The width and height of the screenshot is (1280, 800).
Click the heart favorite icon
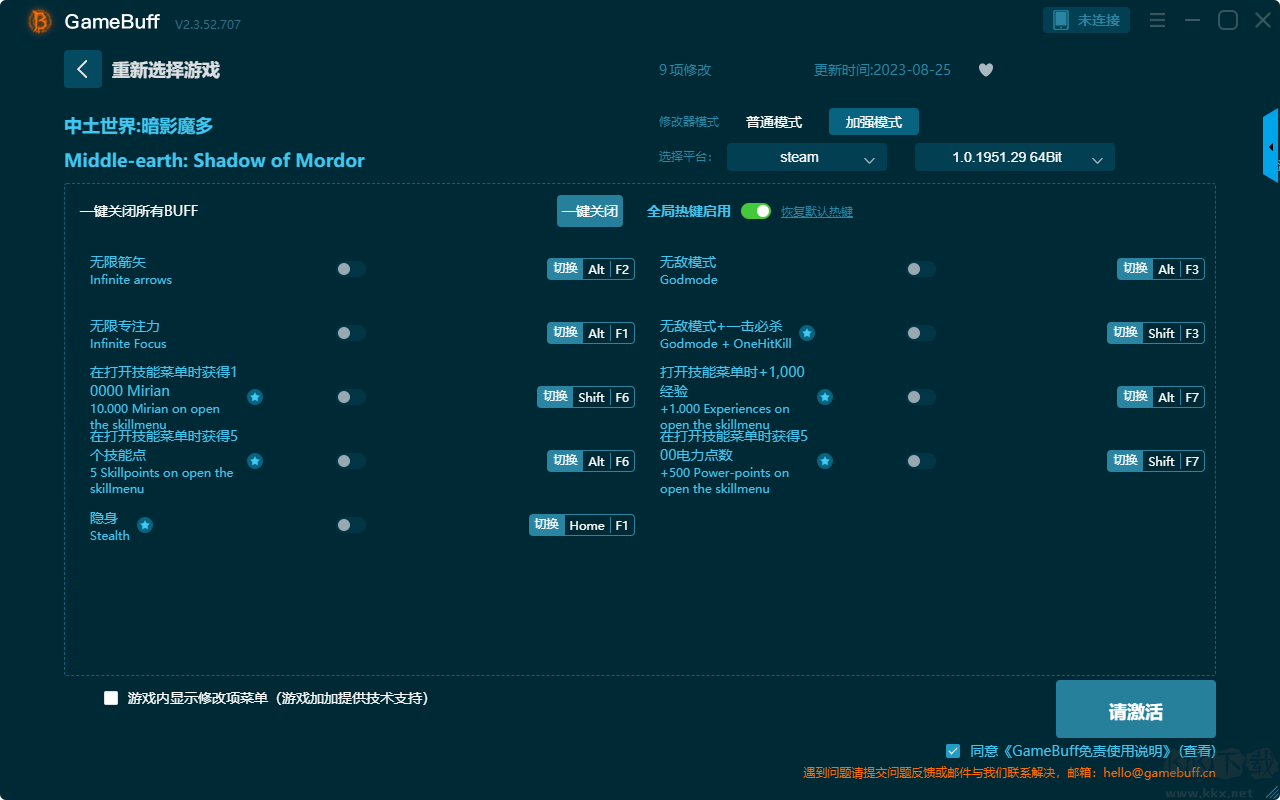pyautogui.click(x=986, y=70)
